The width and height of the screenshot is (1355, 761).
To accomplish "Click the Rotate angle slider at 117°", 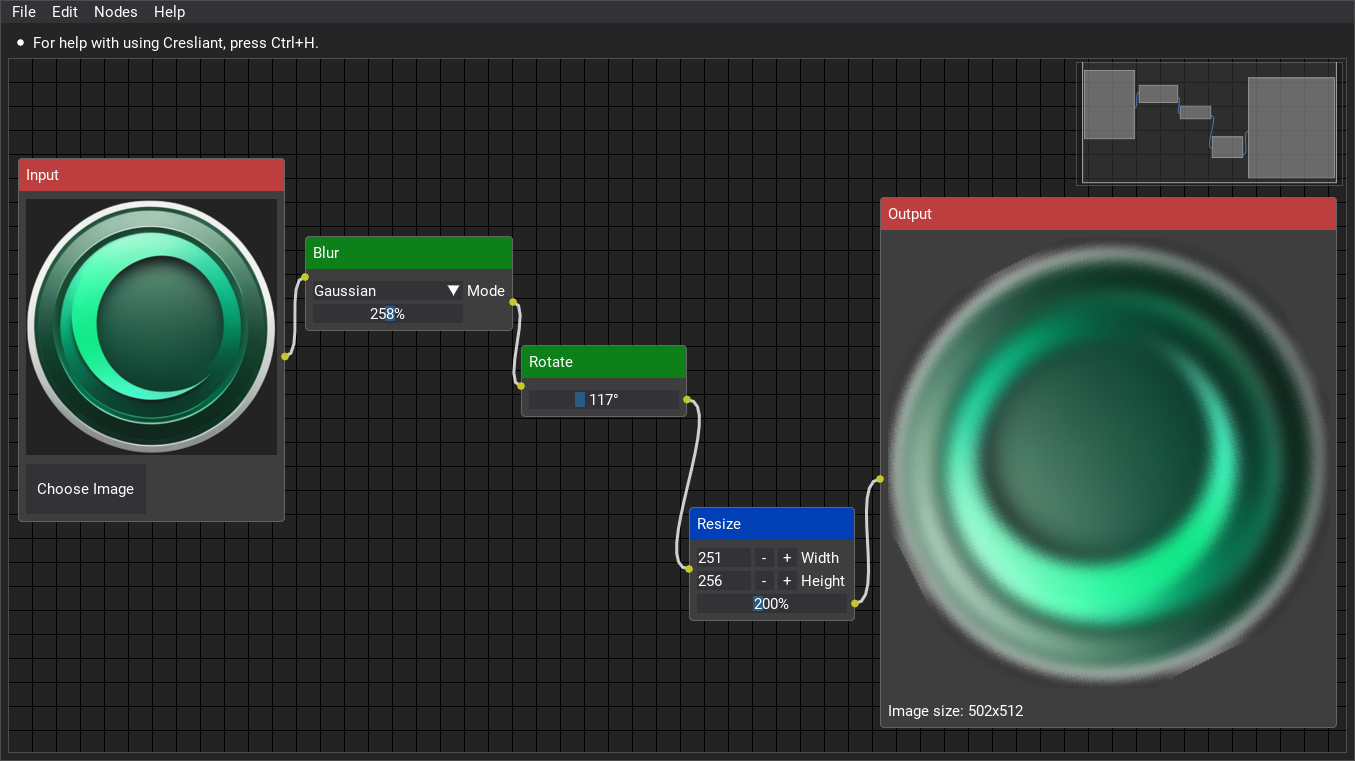I will click(x=603, y=400).
